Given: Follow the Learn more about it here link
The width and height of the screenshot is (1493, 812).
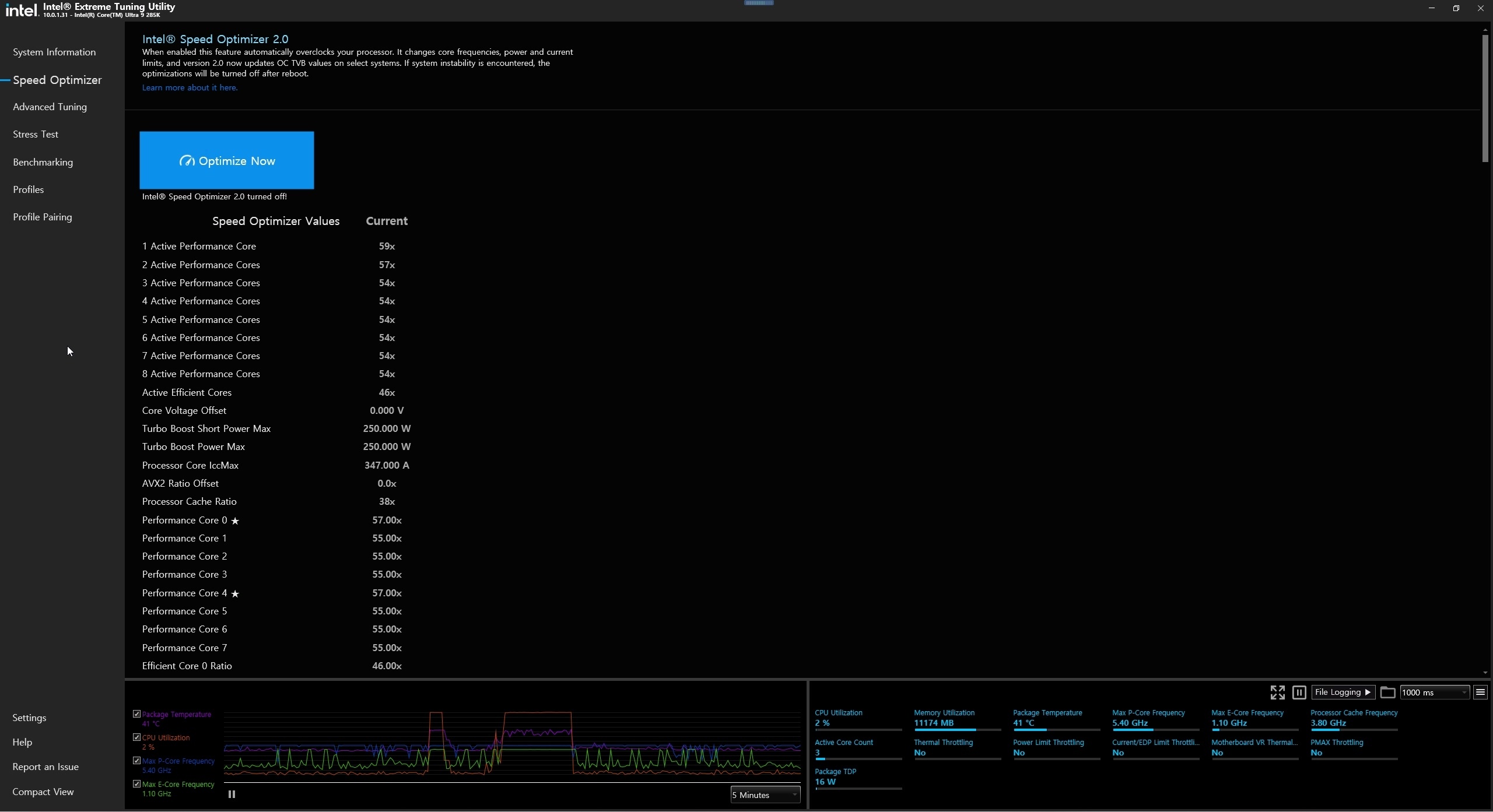Looking at the screenshot, I should pyautogui.click(x=190, y=87).
